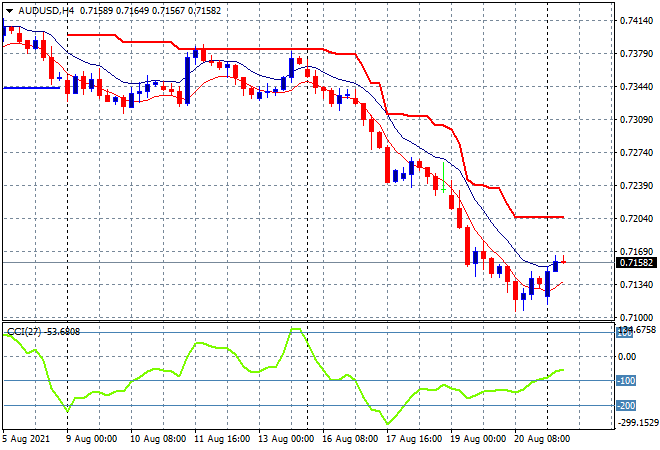Click the 0.71340 price axis label
This screenshot has height=450, width=660.
(x=636, y=285)
